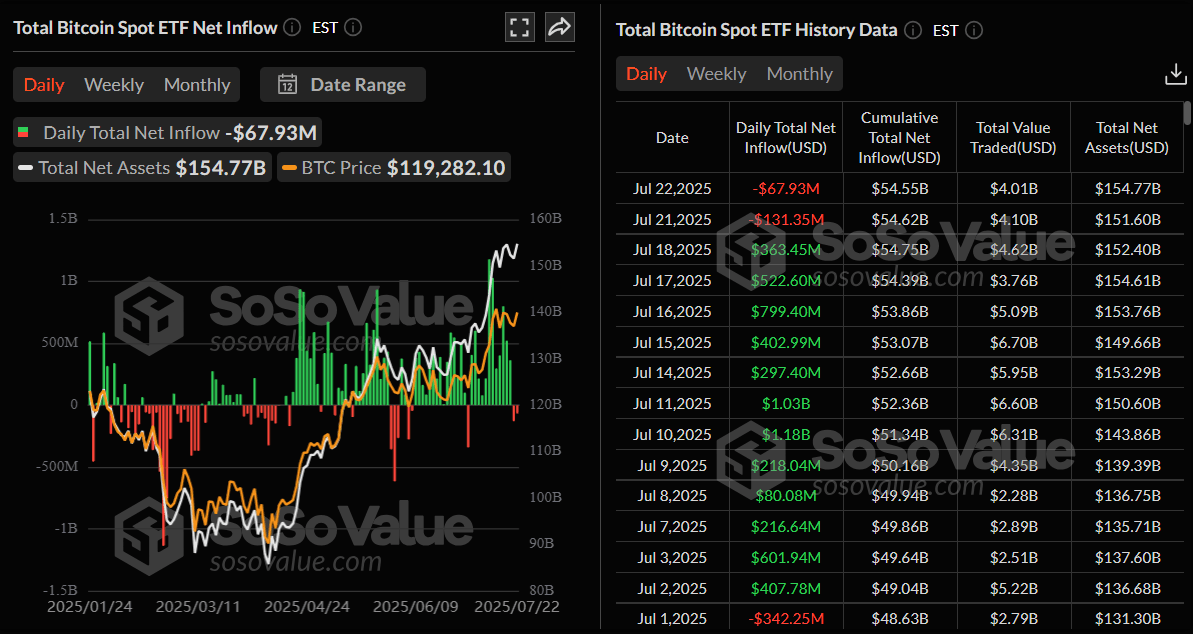The width and height of the screenshot is (1193, 634).
Task: Click the Jul 22,2025 table row
Action: click(x=671, y=189)
